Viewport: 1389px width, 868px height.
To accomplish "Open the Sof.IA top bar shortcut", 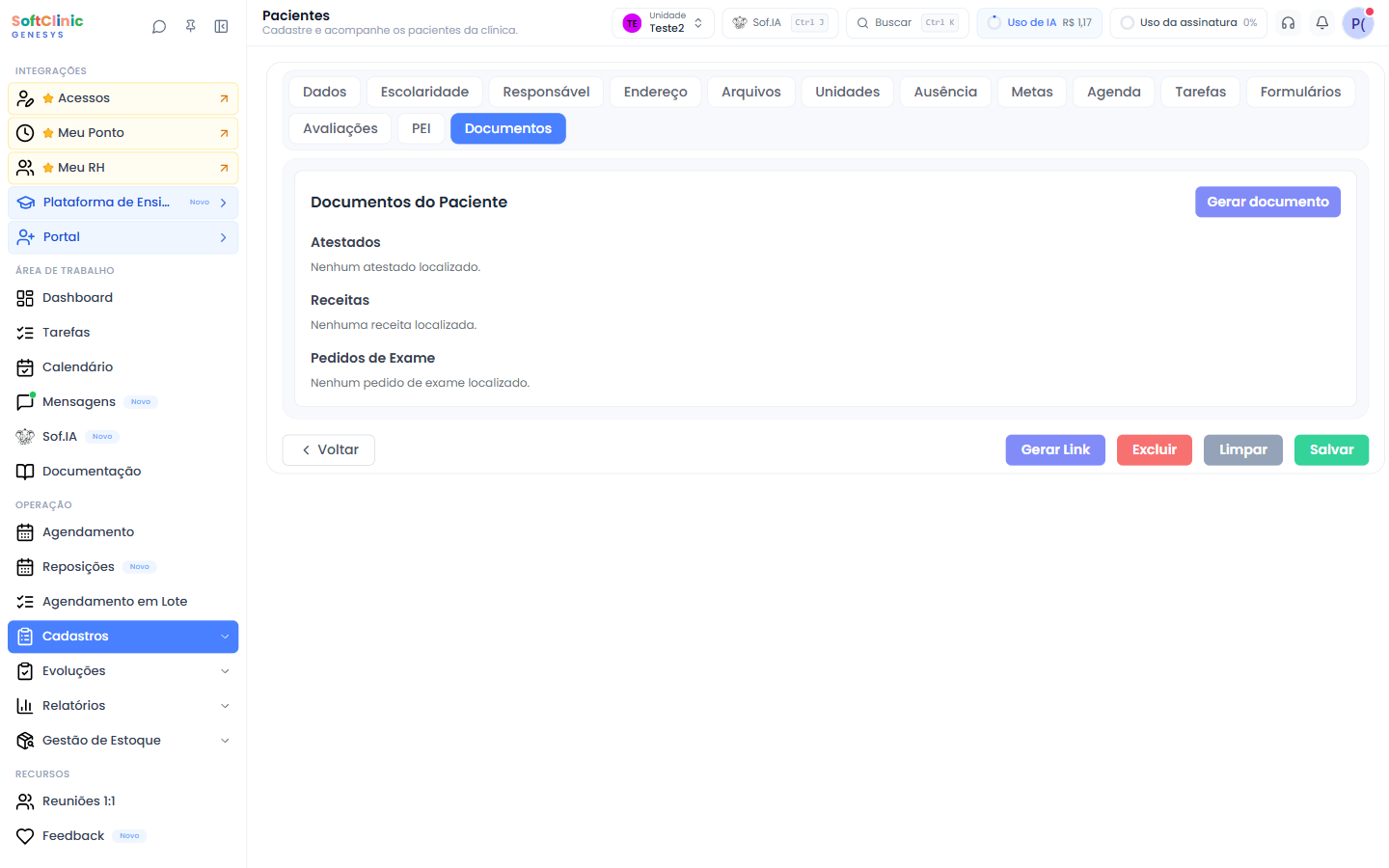I will (780, 23).
